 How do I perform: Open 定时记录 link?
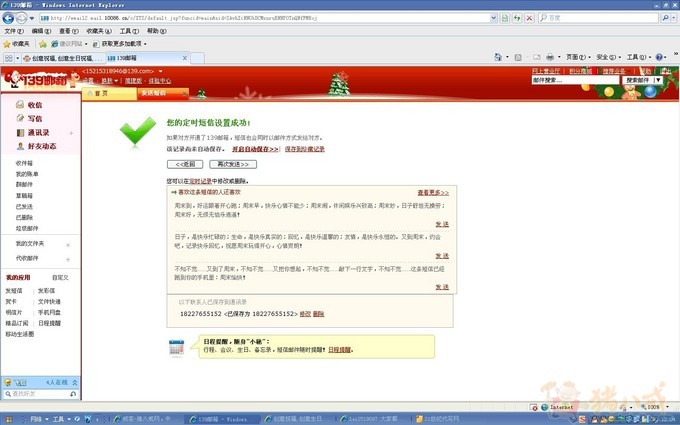point(200,181)
